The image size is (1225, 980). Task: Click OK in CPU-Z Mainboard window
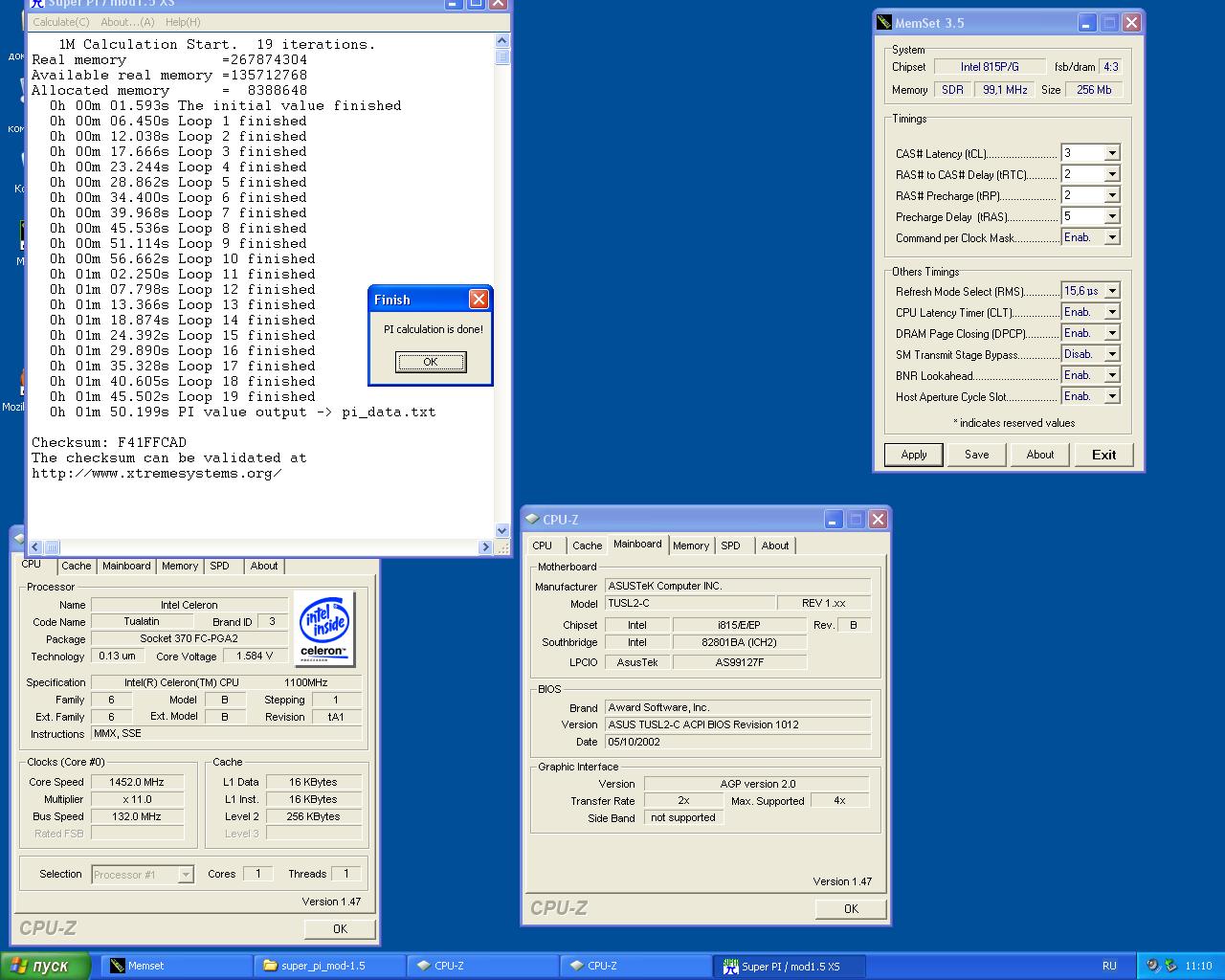tap(851, 909)
